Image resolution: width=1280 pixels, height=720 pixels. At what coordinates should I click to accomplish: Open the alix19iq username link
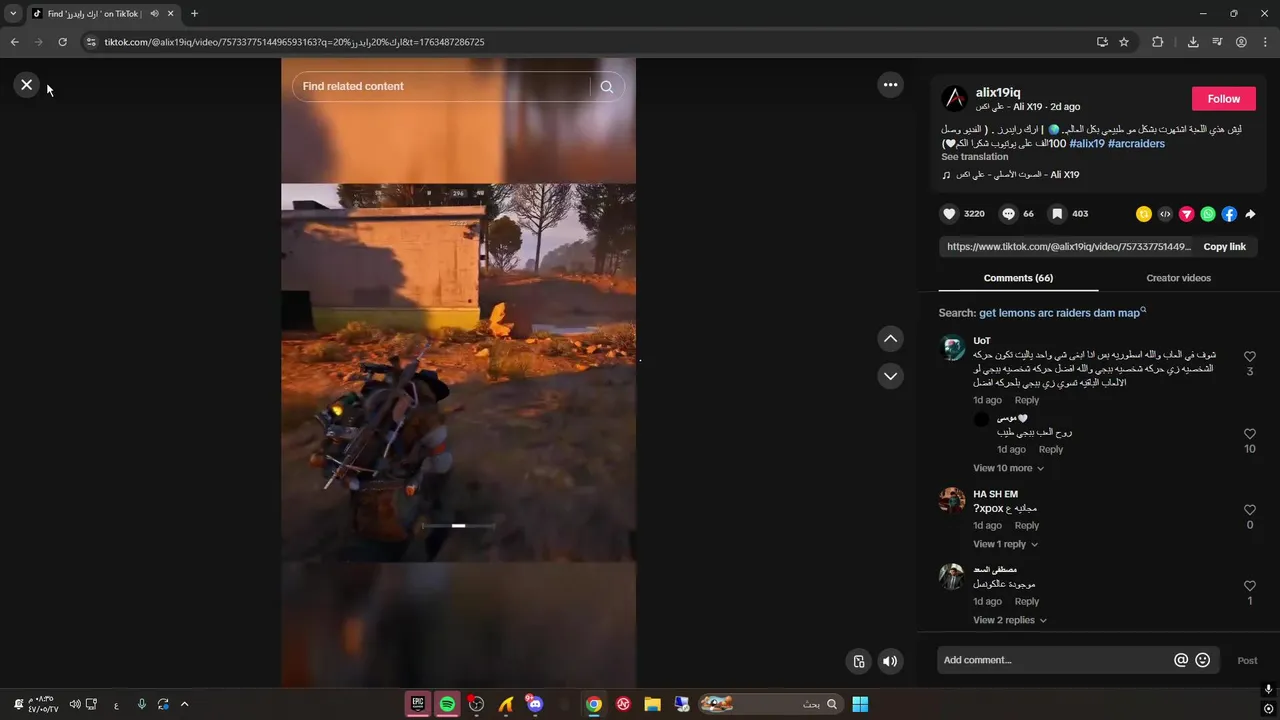tap(998, 92)
